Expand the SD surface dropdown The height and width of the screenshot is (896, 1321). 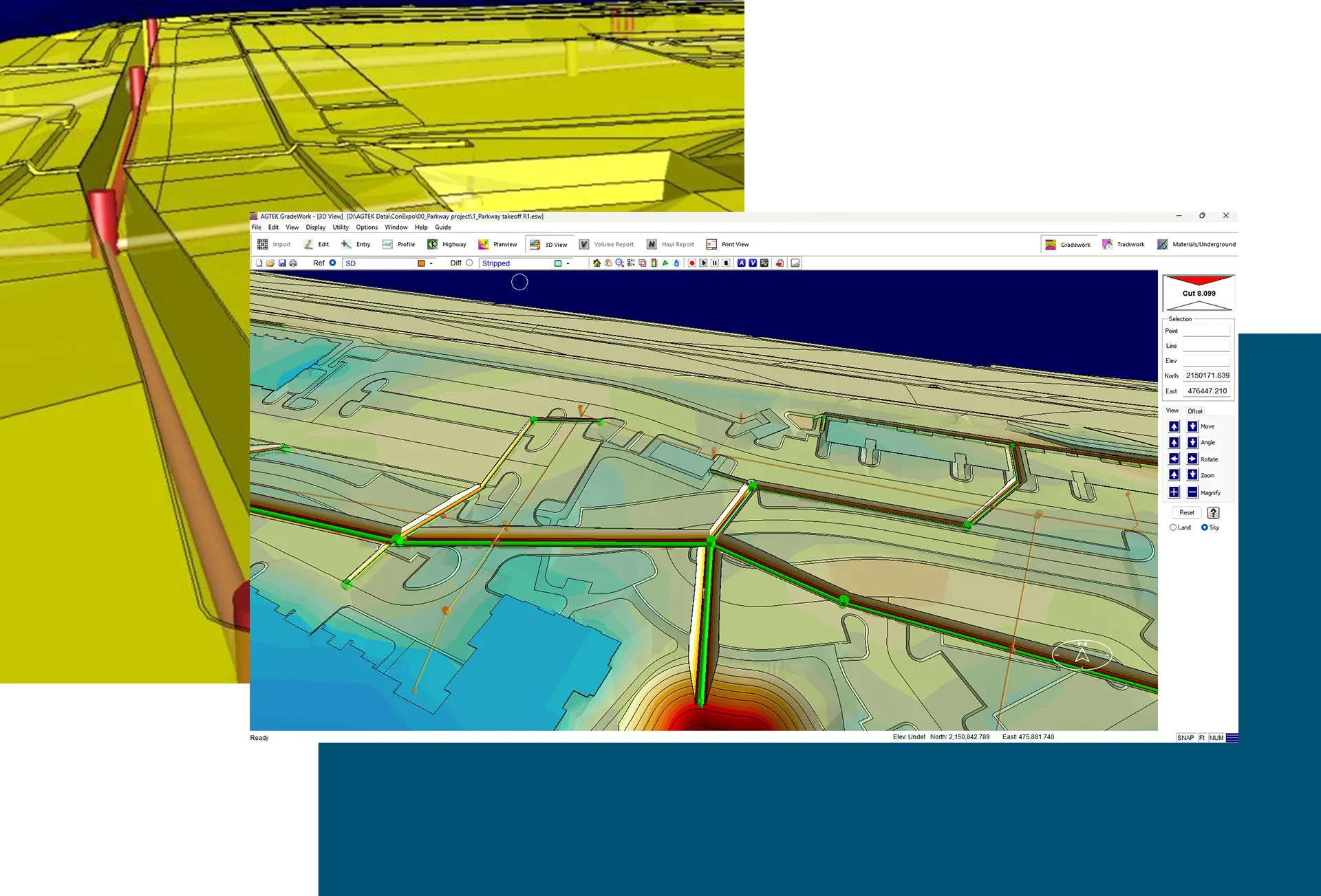coord(431,263)
